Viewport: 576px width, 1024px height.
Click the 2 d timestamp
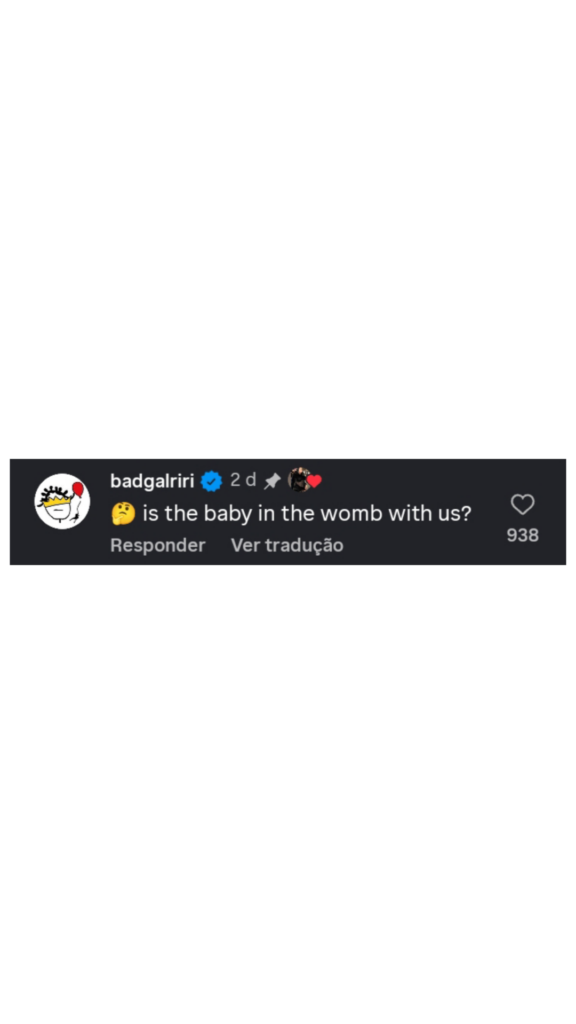tap(243, 480)
